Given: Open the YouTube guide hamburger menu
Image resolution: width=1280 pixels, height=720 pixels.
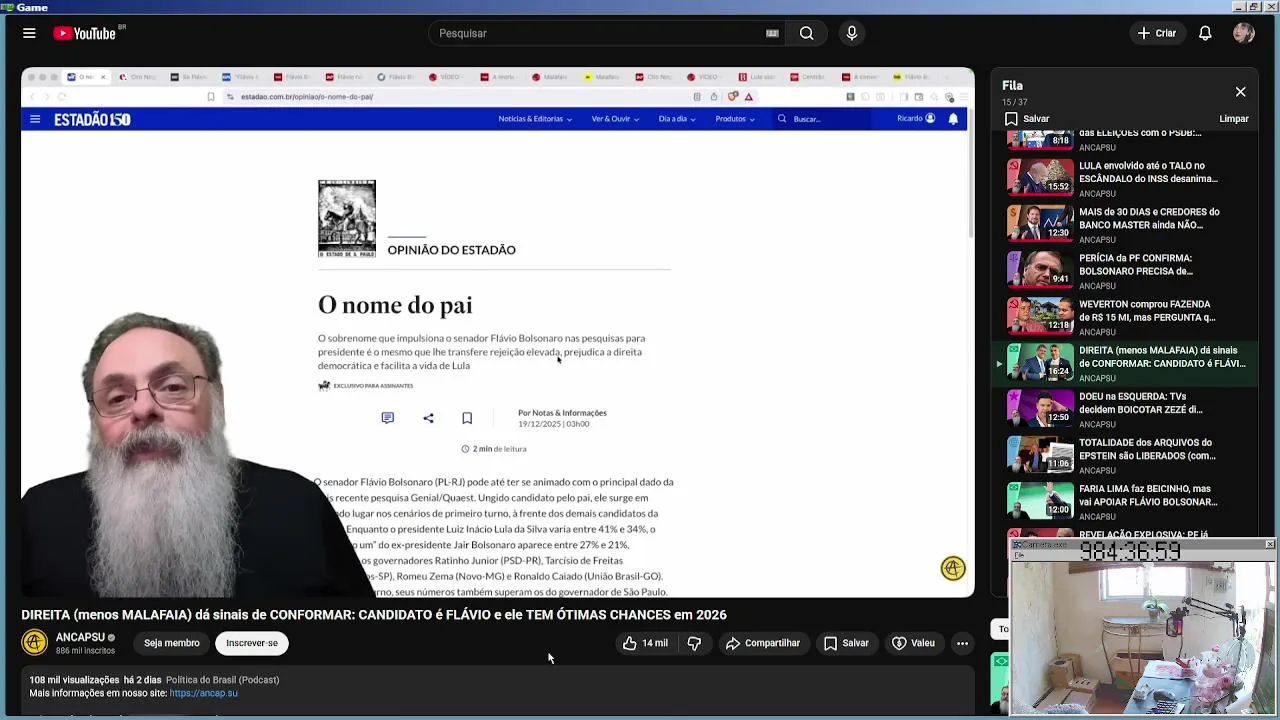Looking at the screenshot, I should coord(29,33).
